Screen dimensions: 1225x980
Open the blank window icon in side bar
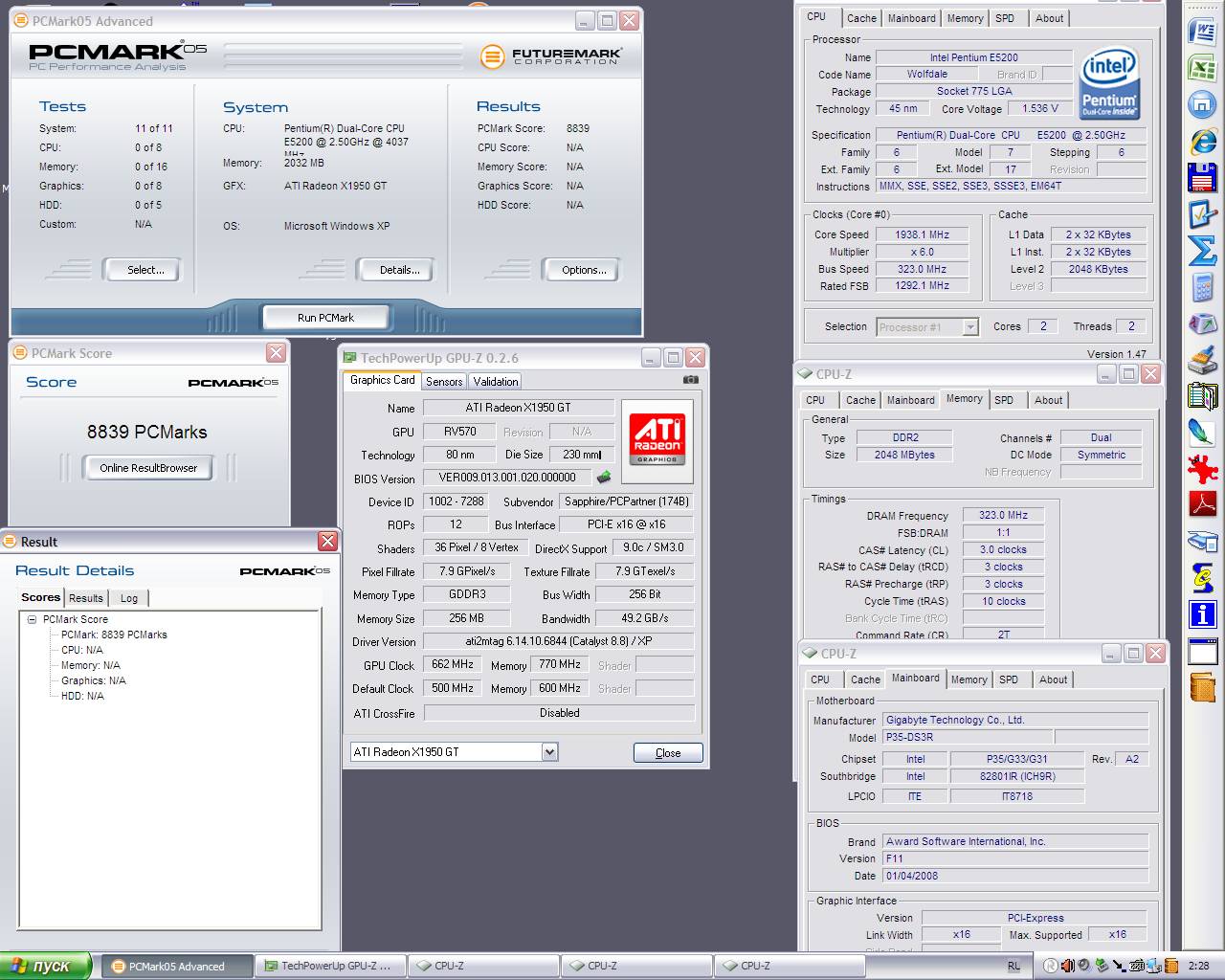[1202, 652]
